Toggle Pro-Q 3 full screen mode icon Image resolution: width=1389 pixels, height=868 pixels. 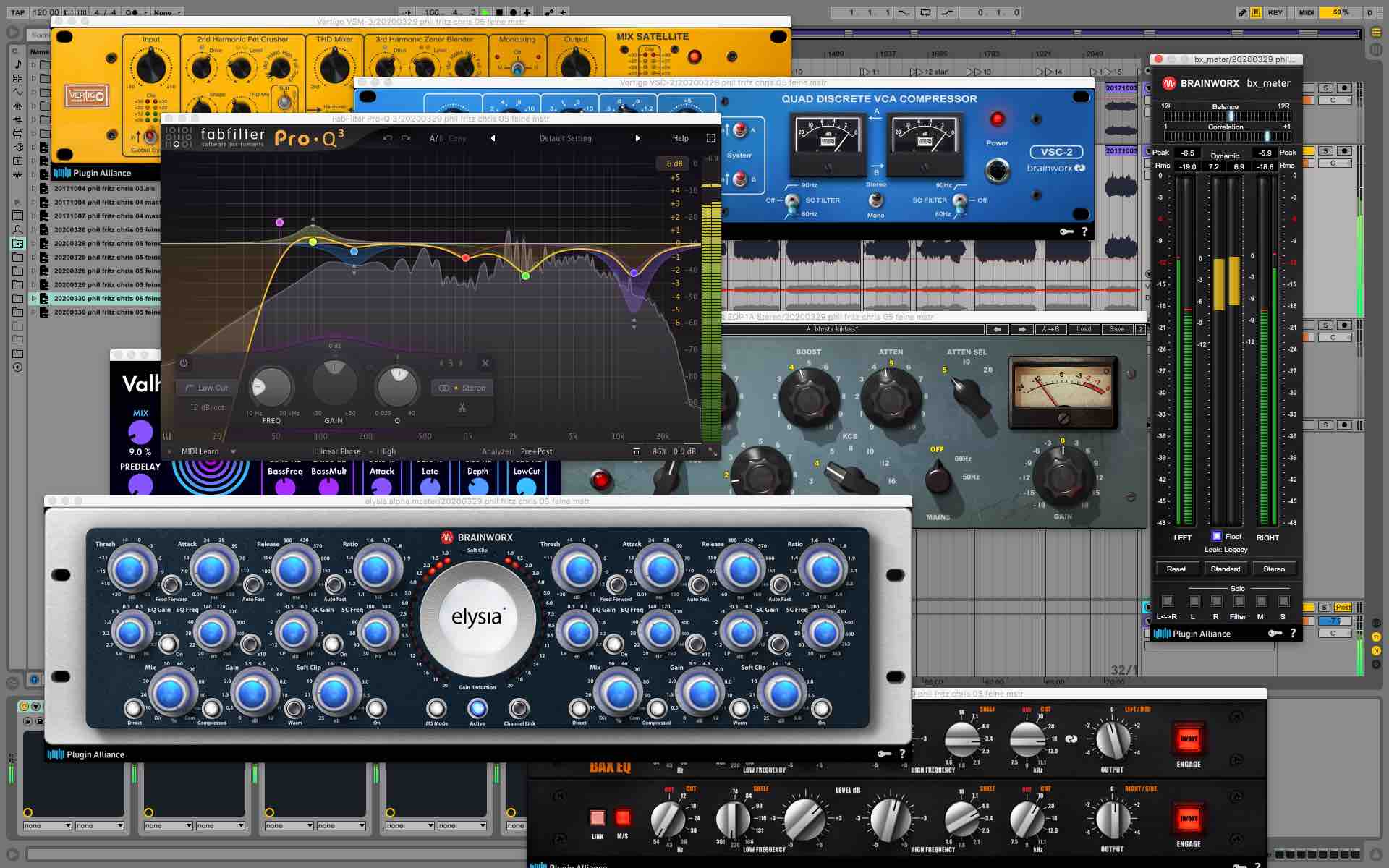pyautogui.click(x=710, y=138)
